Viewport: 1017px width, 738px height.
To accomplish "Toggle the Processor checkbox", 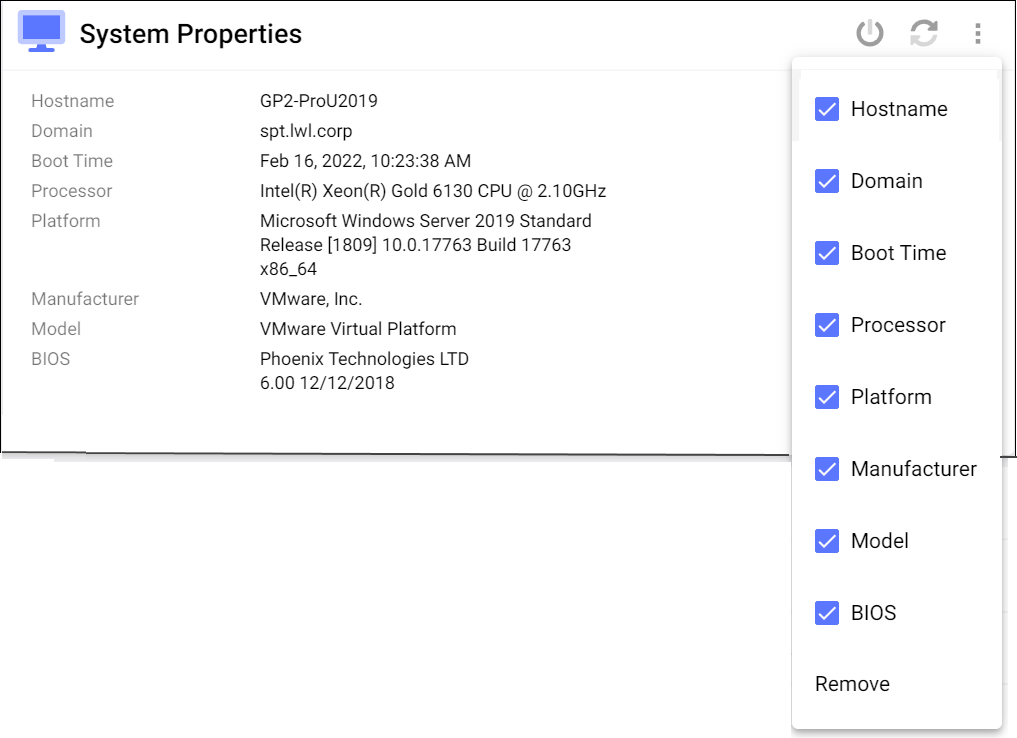I will [827, 325].
